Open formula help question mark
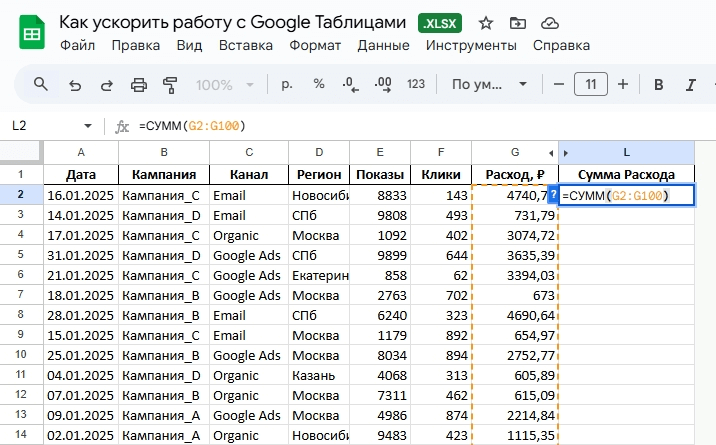The height and width of the screenshot is (445, 716). (x=553, y=195)
